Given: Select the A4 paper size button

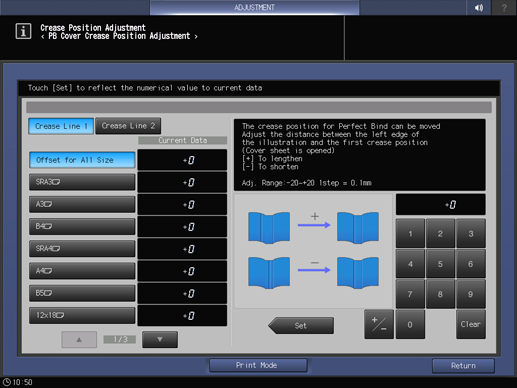Looking at the screenshot, I should coord(82,271).
